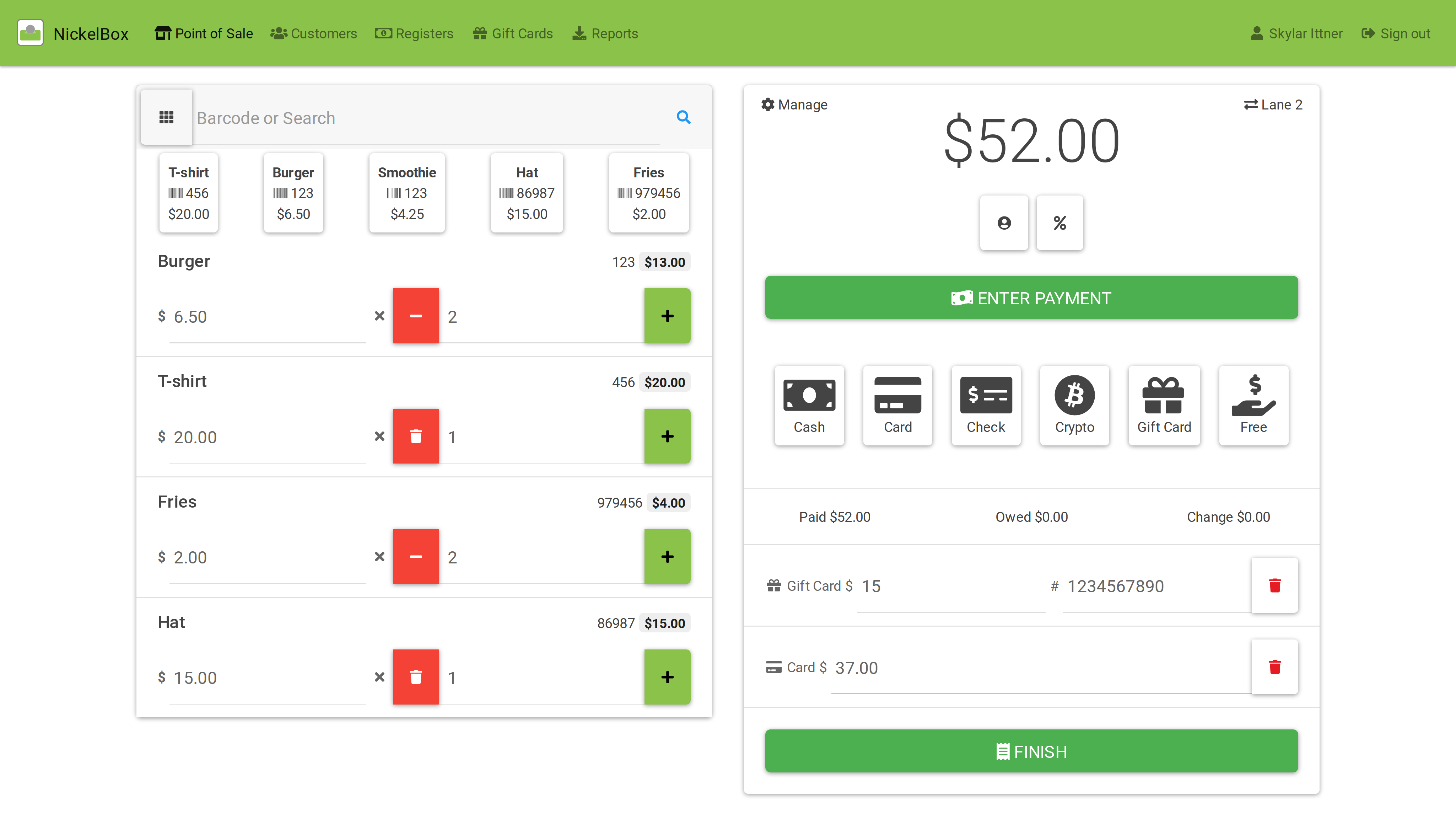Remove T-shirt using its trash button

tap(415, 436)
